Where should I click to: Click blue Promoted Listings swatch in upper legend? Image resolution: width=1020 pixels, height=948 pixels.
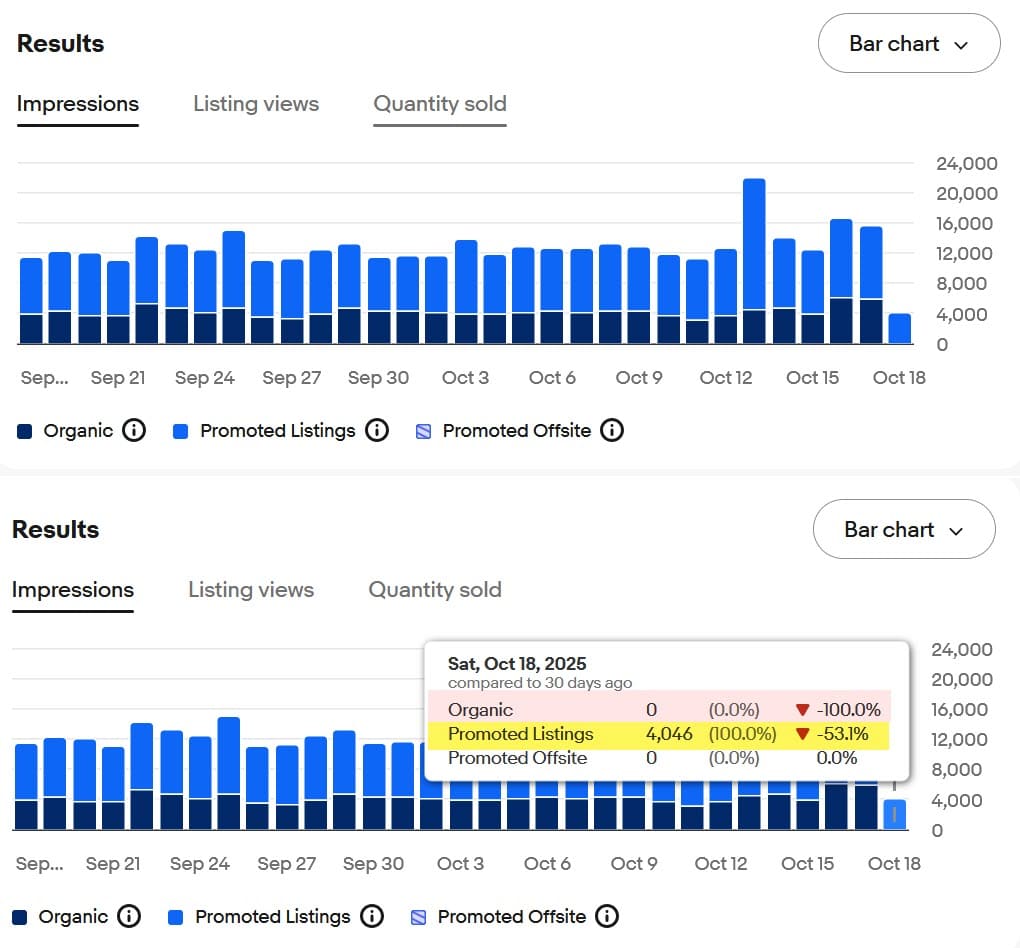tap(181, 431)
